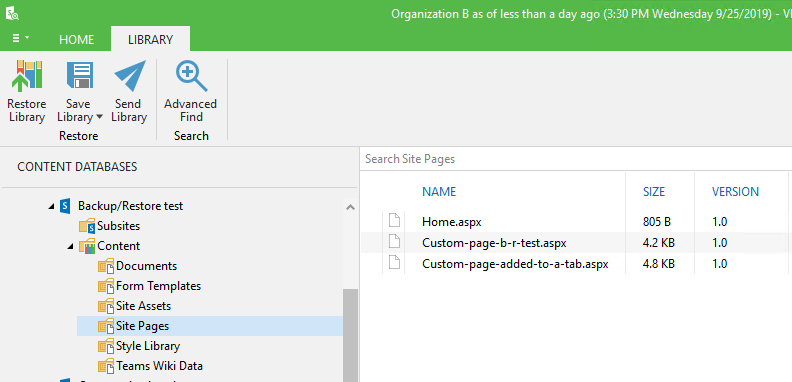Sort by the SIZE column header
This screenshot has width=792, height=382.
tap(654, 192)
